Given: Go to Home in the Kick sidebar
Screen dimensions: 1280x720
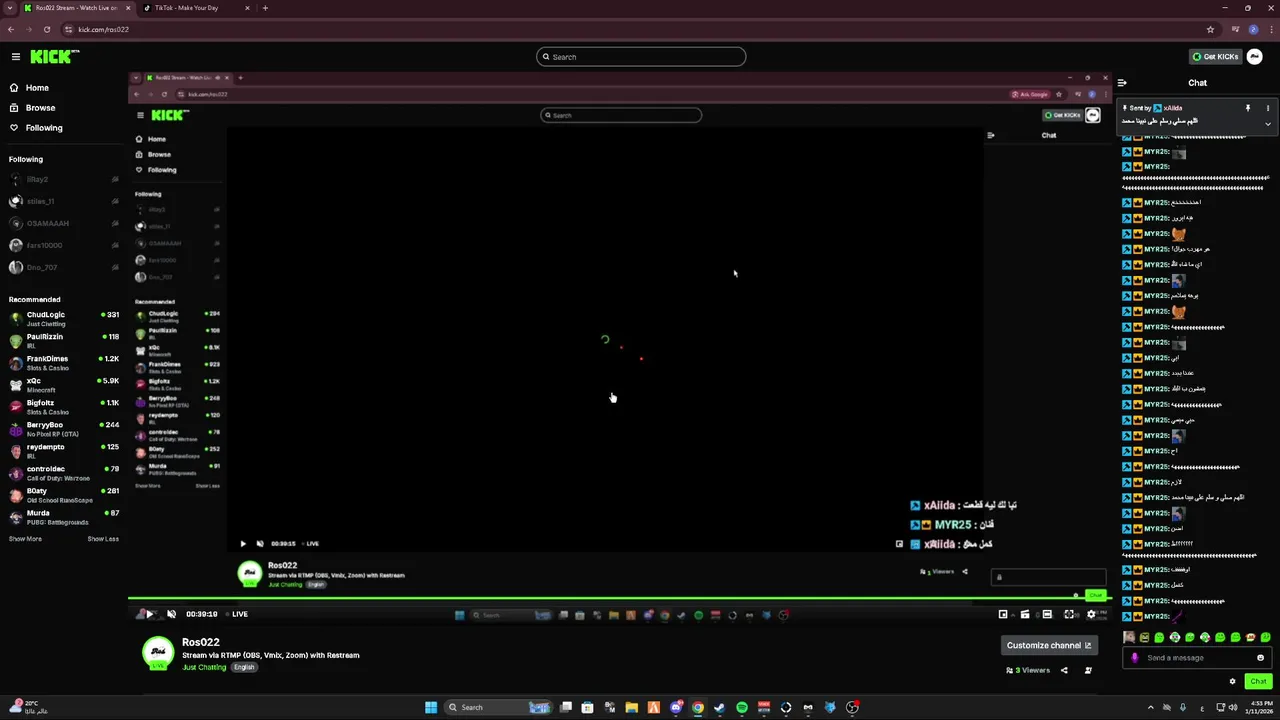Looking at the screenshot, I should coord(30,88).
